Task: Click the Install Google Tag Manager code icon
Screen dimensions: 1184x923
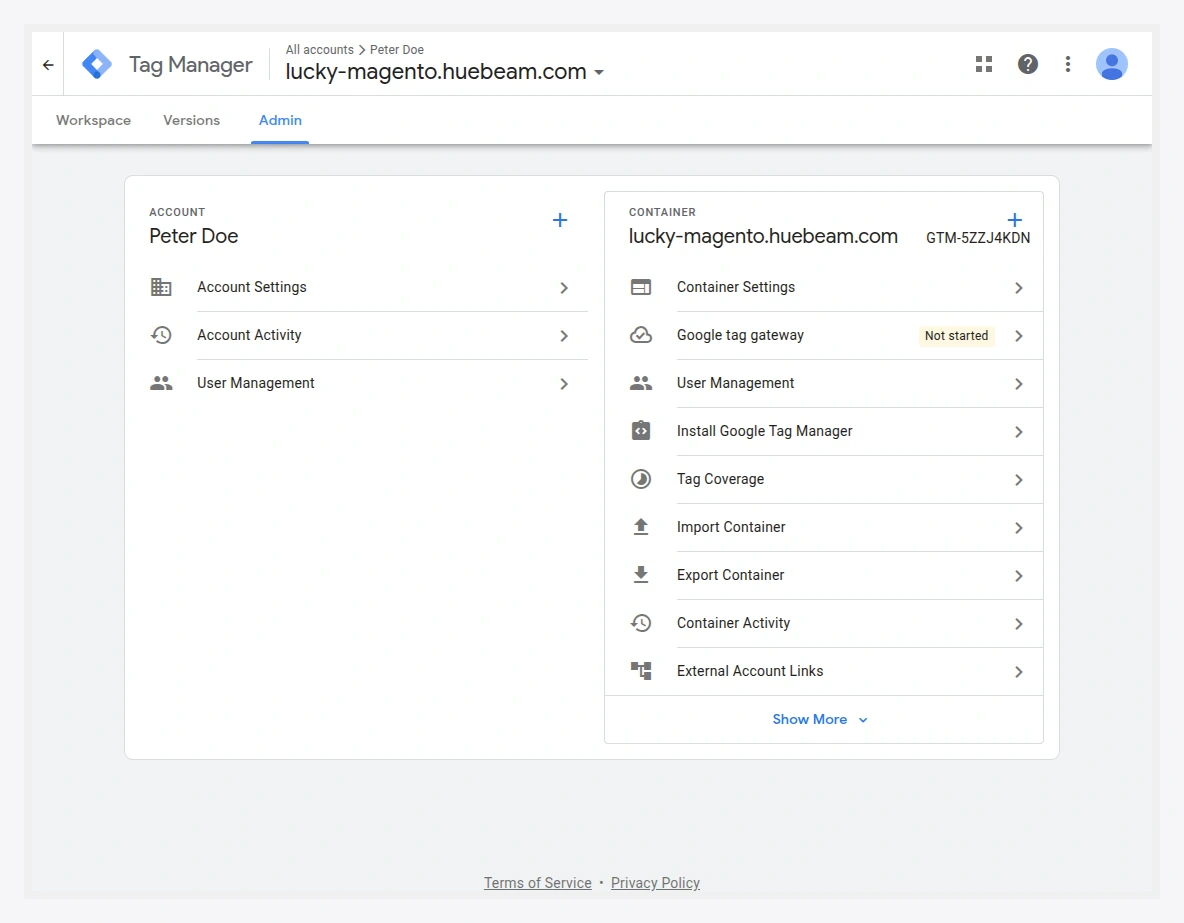Action: 640,431
